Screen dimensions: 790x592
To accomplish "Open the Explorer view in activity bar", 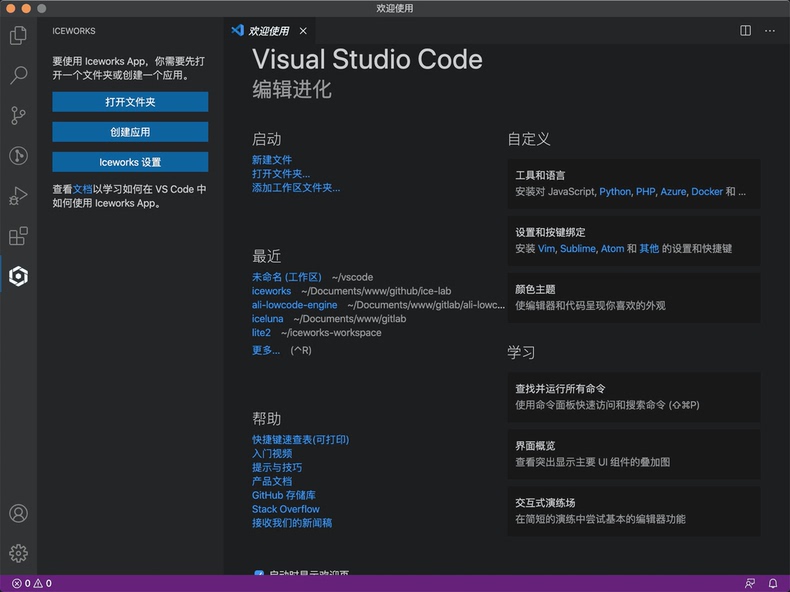I will (x=18, y=36).
